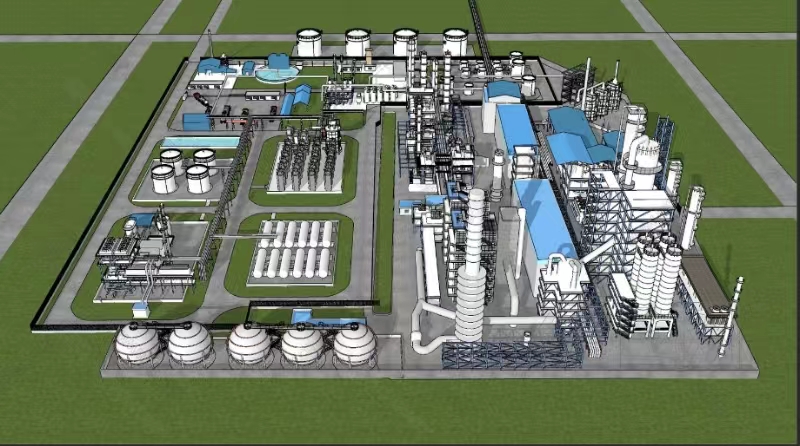Image resolution: width=800 pixels, height=446 pixels.
Task: Select the blue arched-roof building at top
Action: pos(502,91)
